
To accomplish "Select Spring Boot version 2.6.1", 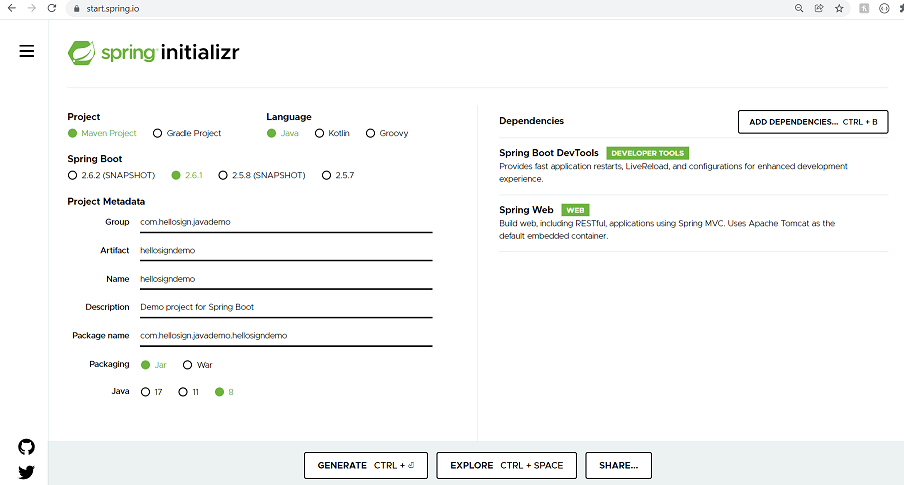I will [187, 175].
